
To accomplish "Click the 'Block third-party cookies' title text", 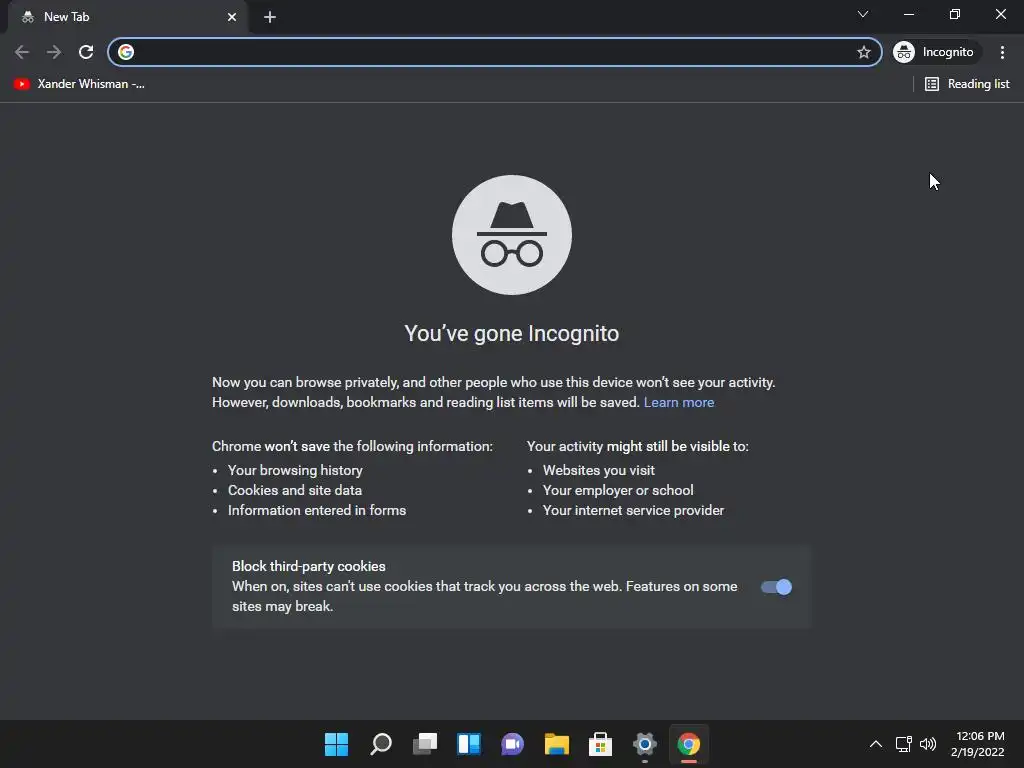I will 308,566.
